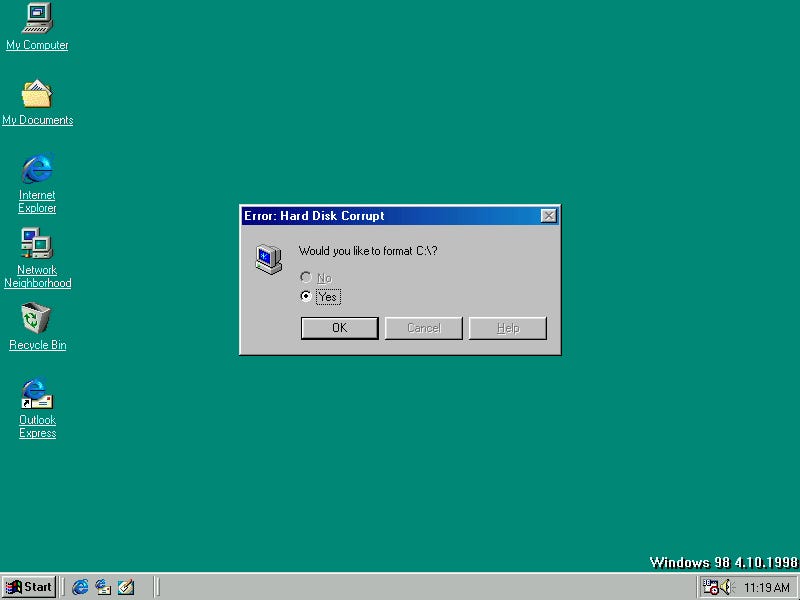Screen dimensions: 800x600
Task: Click the Show Desktop quick launch icon
Action: pyautogui.click(x=126, y=587)
